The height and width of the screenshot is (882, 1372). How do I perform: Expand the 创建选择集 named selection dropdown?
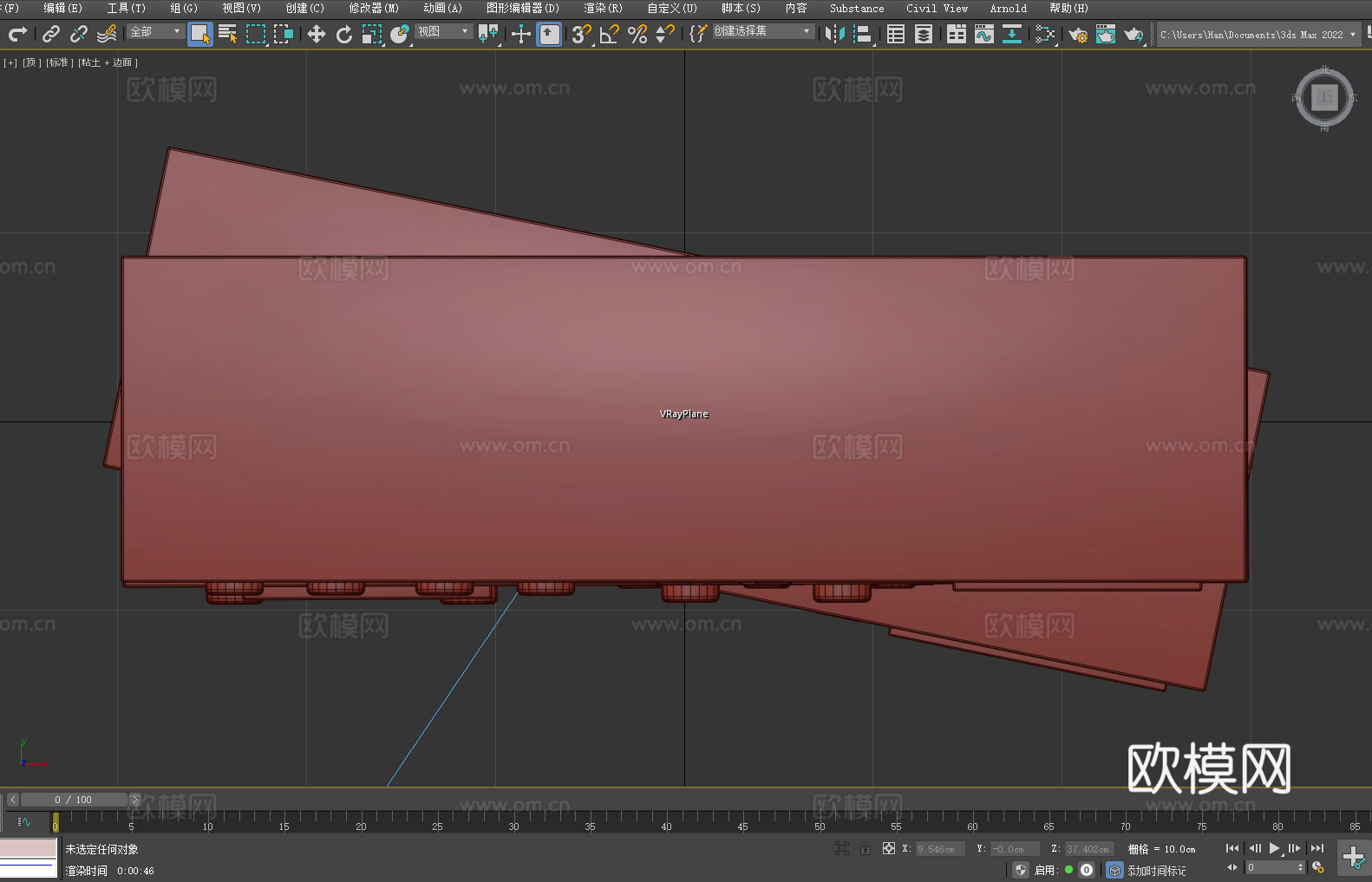762,31
